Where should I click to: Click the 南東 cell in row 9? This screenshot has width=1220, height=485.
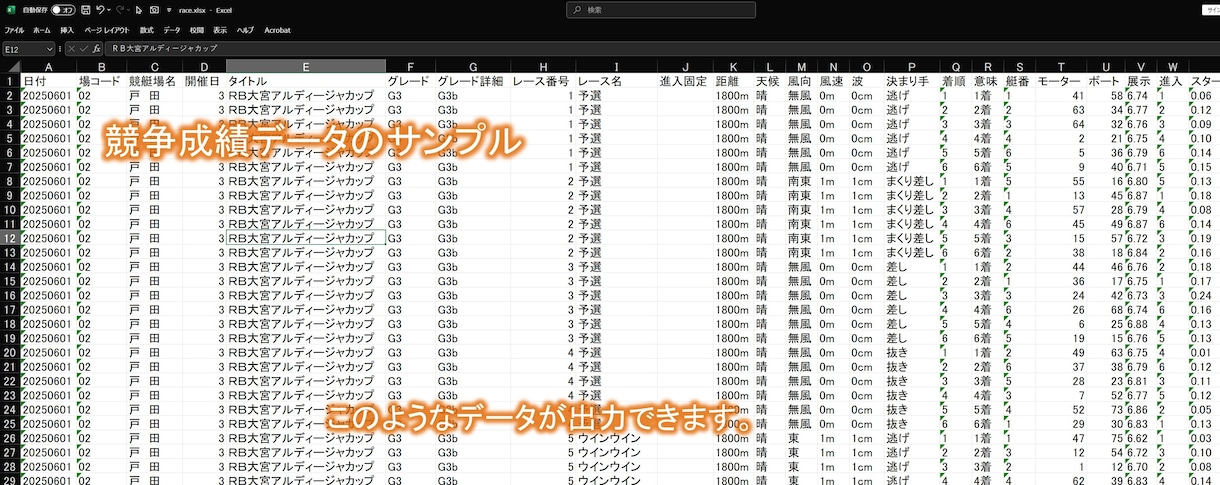coord(801,196)
